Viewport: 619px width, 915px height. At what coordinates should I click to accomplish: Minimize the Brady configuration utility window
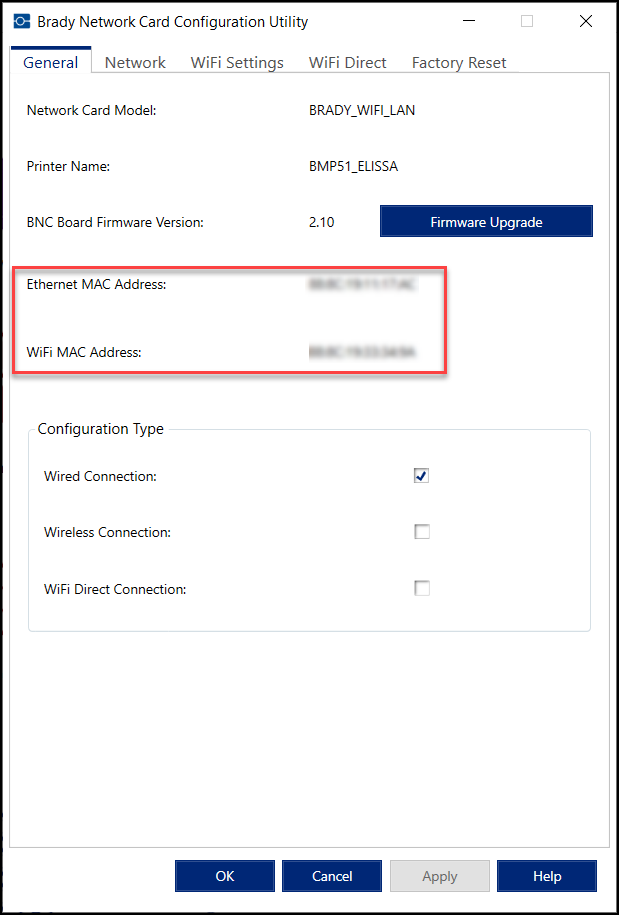click(x=470, y=21)
